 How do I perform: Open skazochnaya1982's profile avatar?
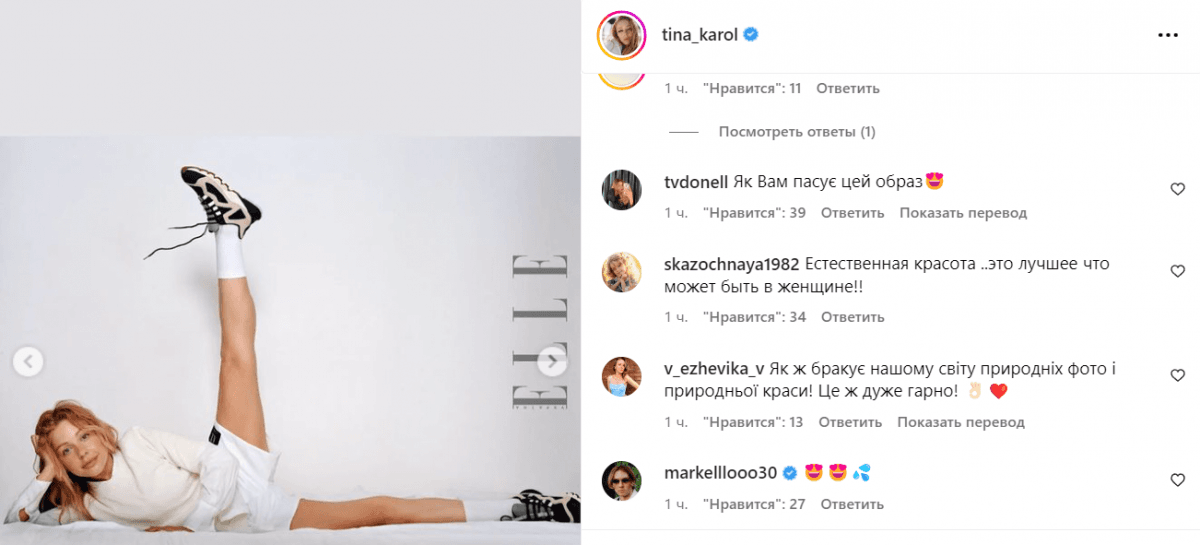[621, 272]
